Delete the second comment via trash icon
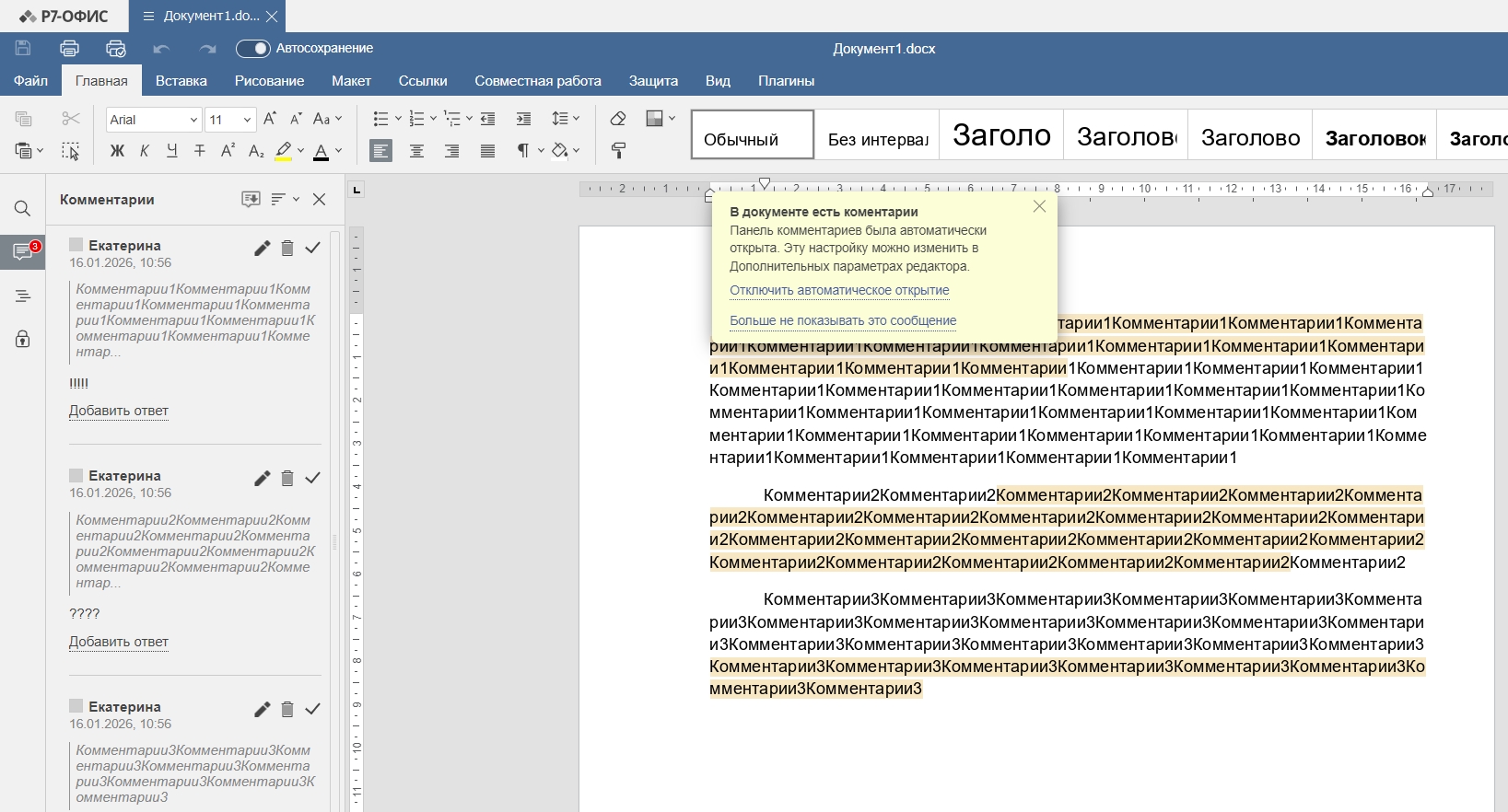 point(287,478)
